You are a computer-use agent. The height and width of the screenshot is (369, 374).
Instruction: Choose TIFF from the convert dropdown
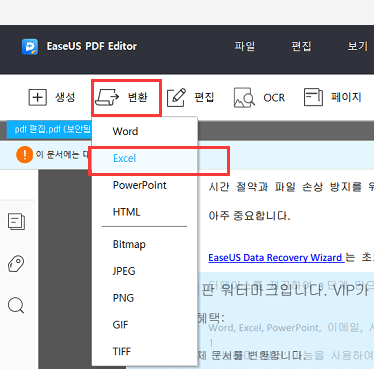point(145,351)
